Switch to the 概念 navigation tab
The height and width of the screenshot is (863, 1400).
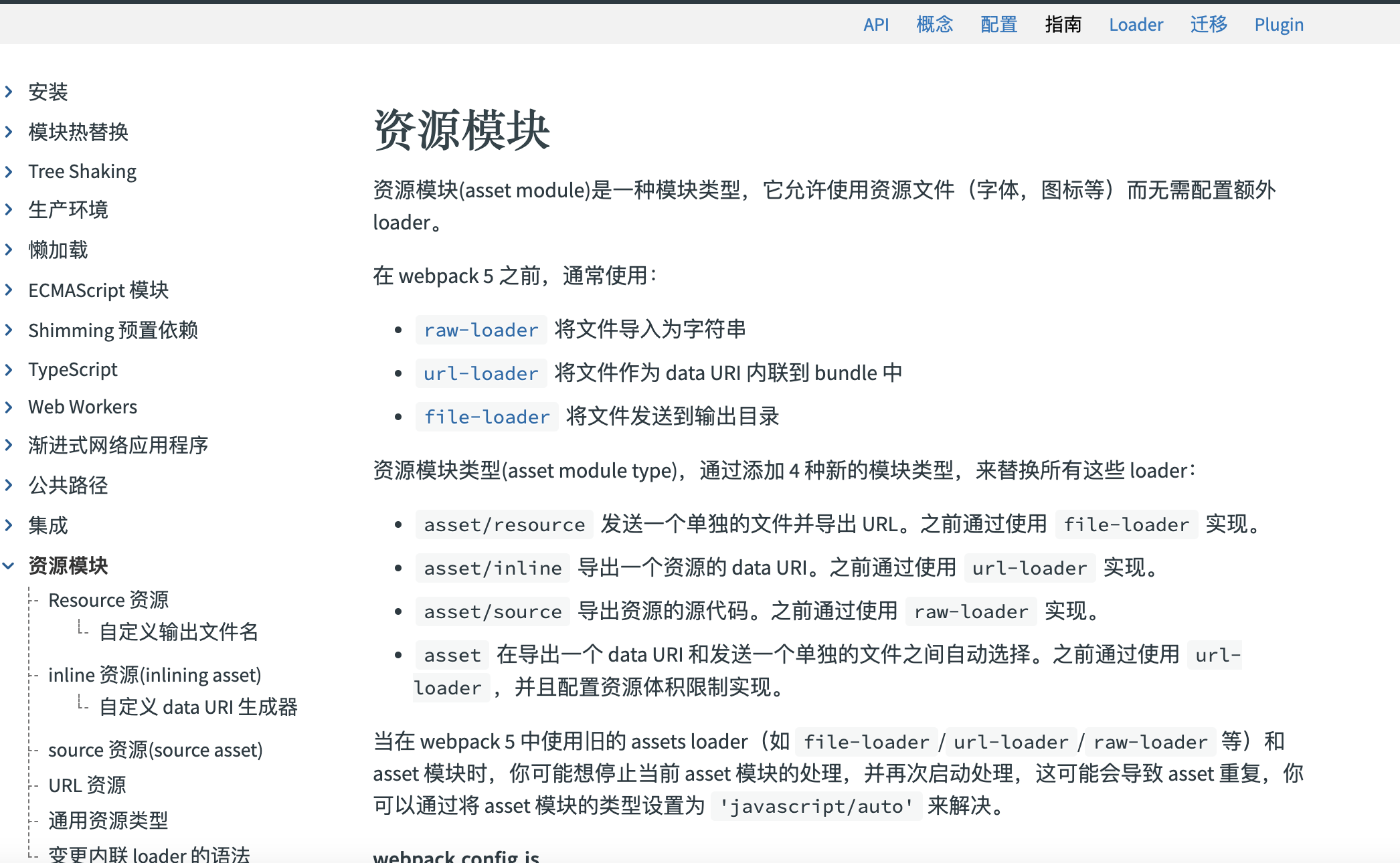click(x=934, y=25)
